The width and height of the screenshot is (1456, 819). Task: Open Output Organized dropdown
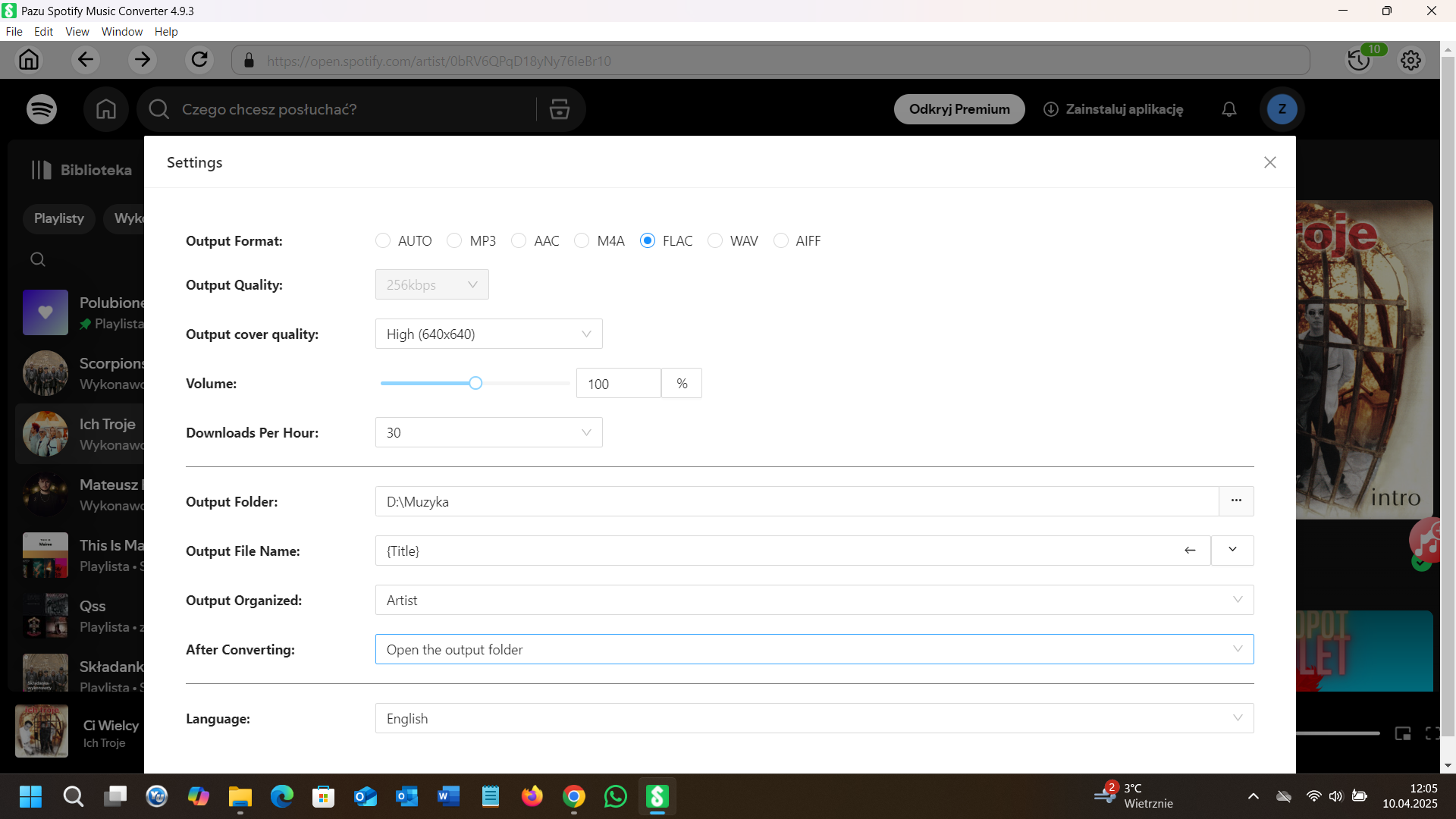[x=814, y=600]
